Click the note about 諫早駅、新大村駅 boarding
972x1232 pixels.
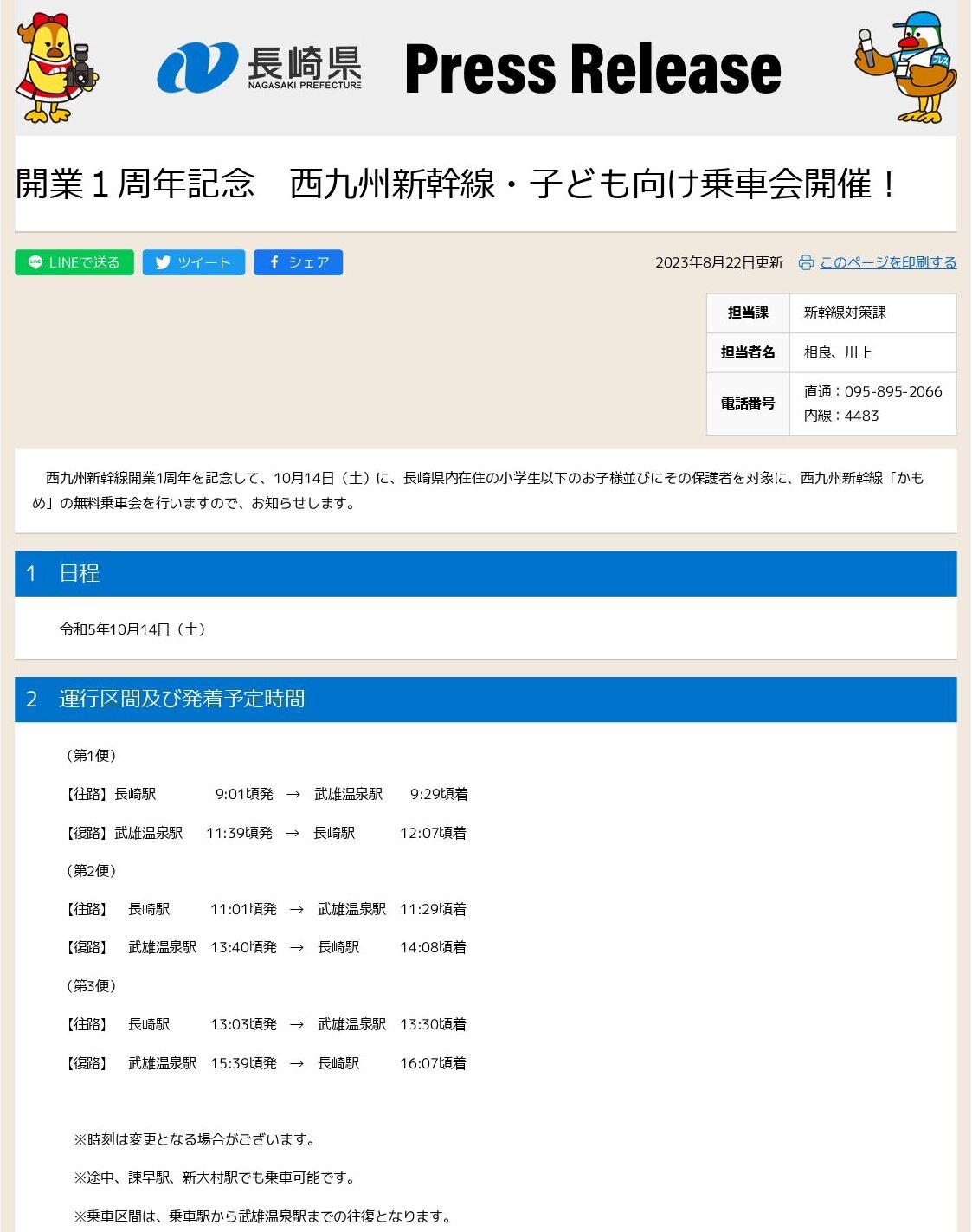[x=215, y=1177]
